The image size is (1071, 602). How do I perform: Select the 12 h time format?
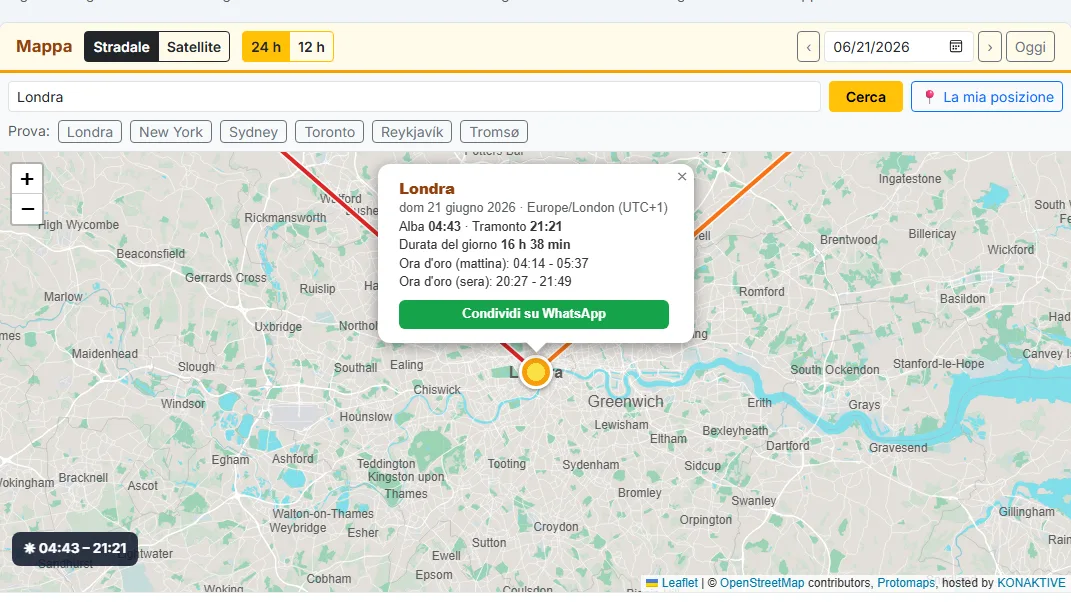[x=311, y=47]
